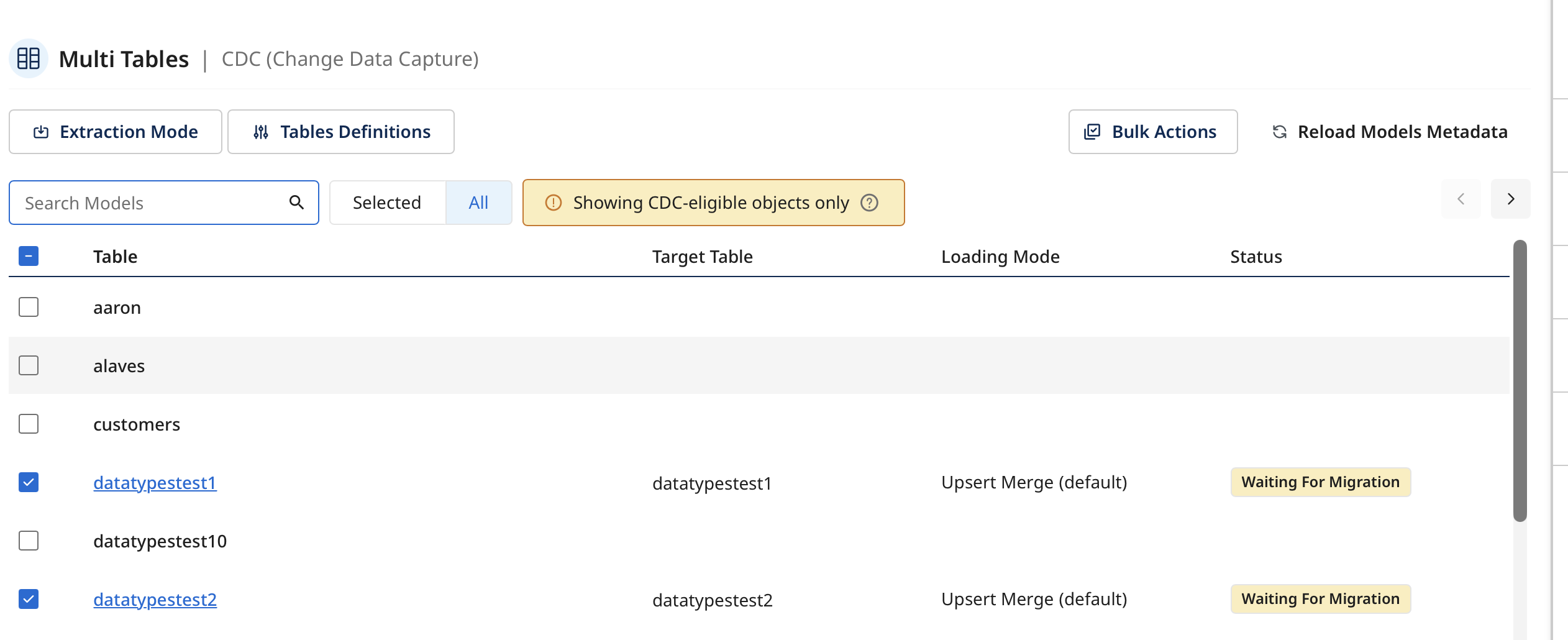Open Tables Definitions
Viewport: 1568px width, 640px height.
tap(341, 132)
